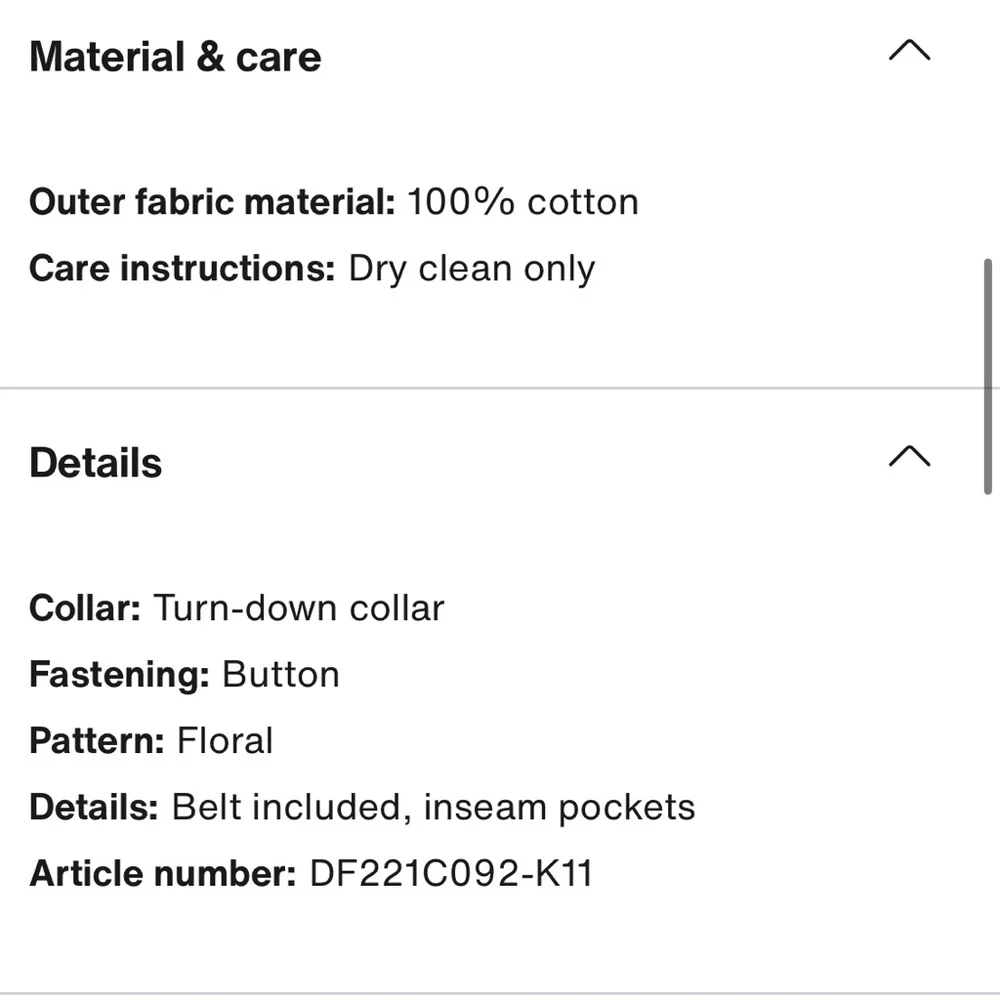
Task: Click the Button fastening value
Action: pyautogui.click(x=281, y=675)
